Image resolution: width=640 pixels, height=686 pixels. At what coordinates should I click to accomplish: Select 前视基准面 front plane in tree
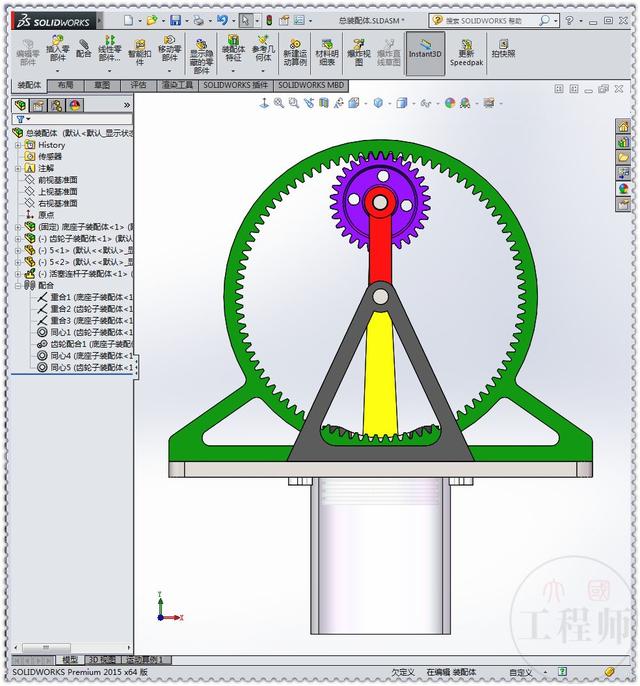pos(57,180)
